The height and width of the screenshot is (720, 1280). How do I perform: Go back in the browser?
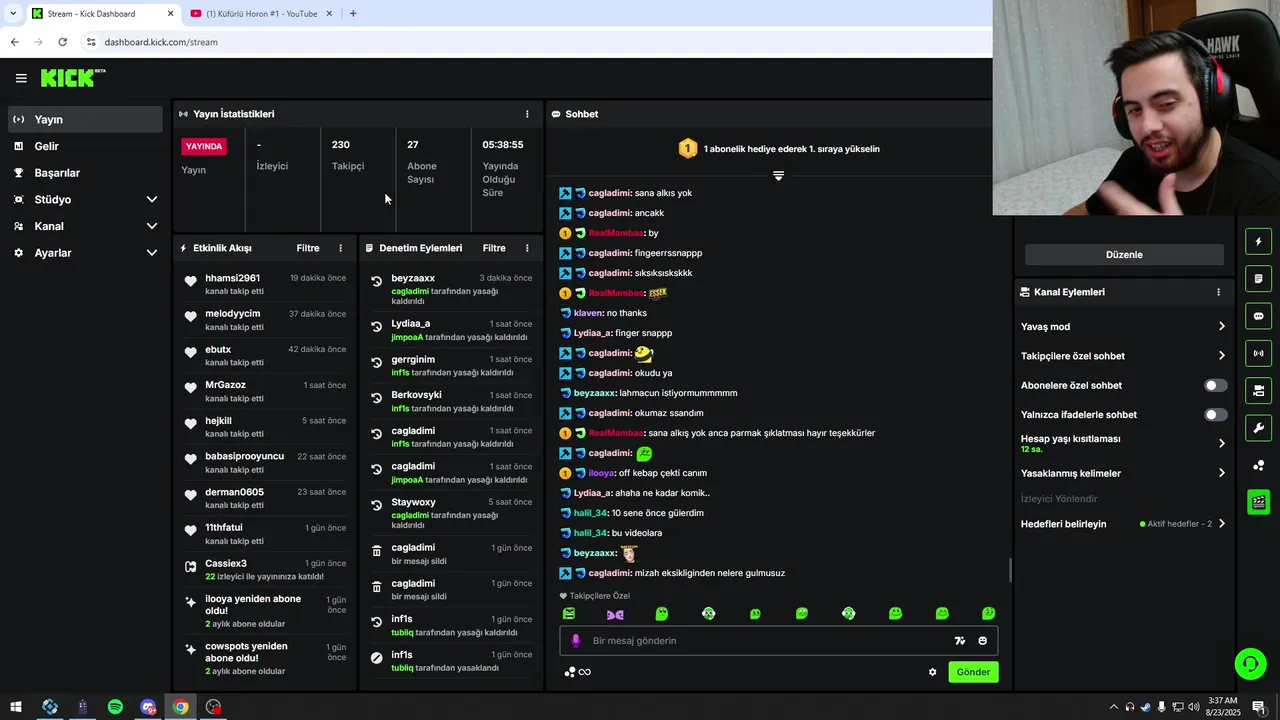click(x=14, y=42)
